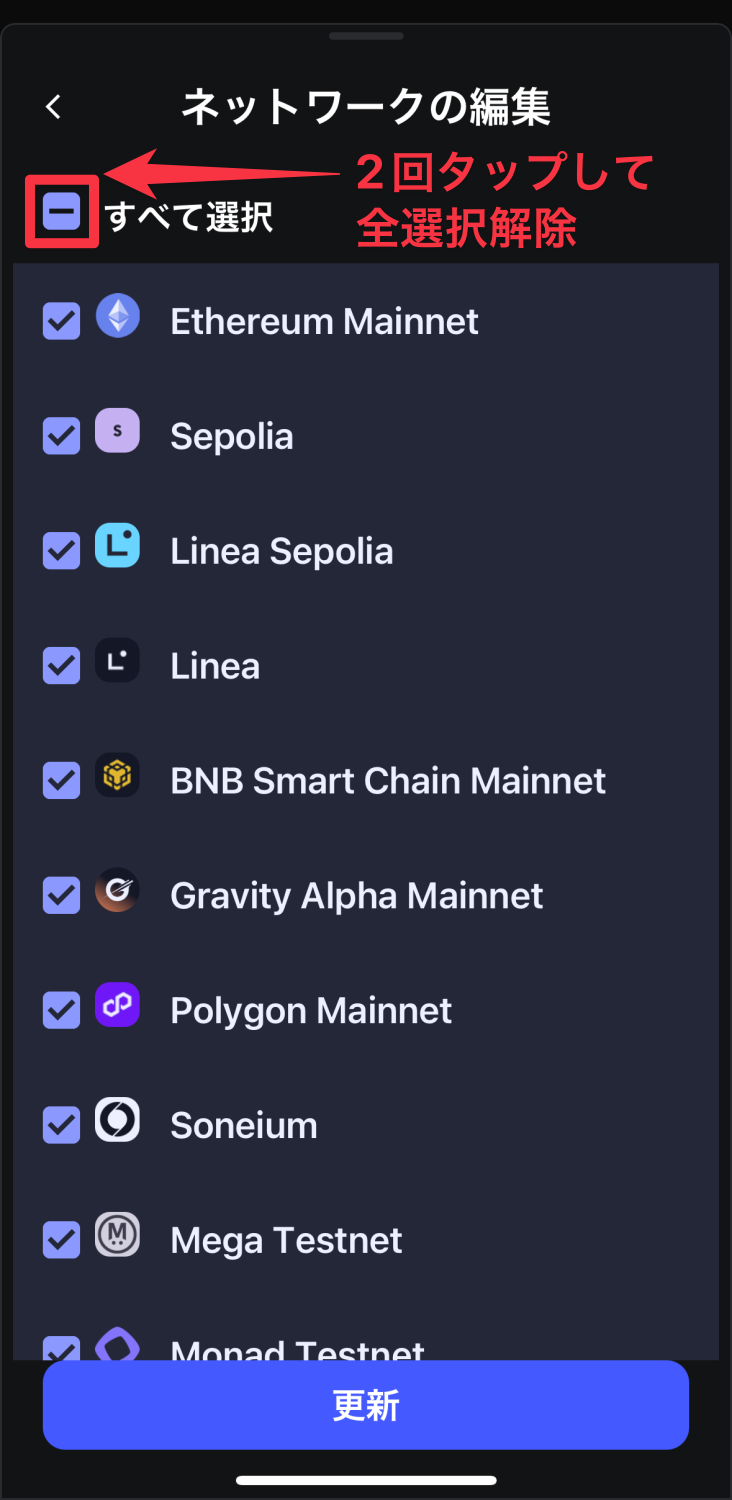Uncheck the Soneium checkbox
This screenshot has width=732, height=1500.
61,1127
